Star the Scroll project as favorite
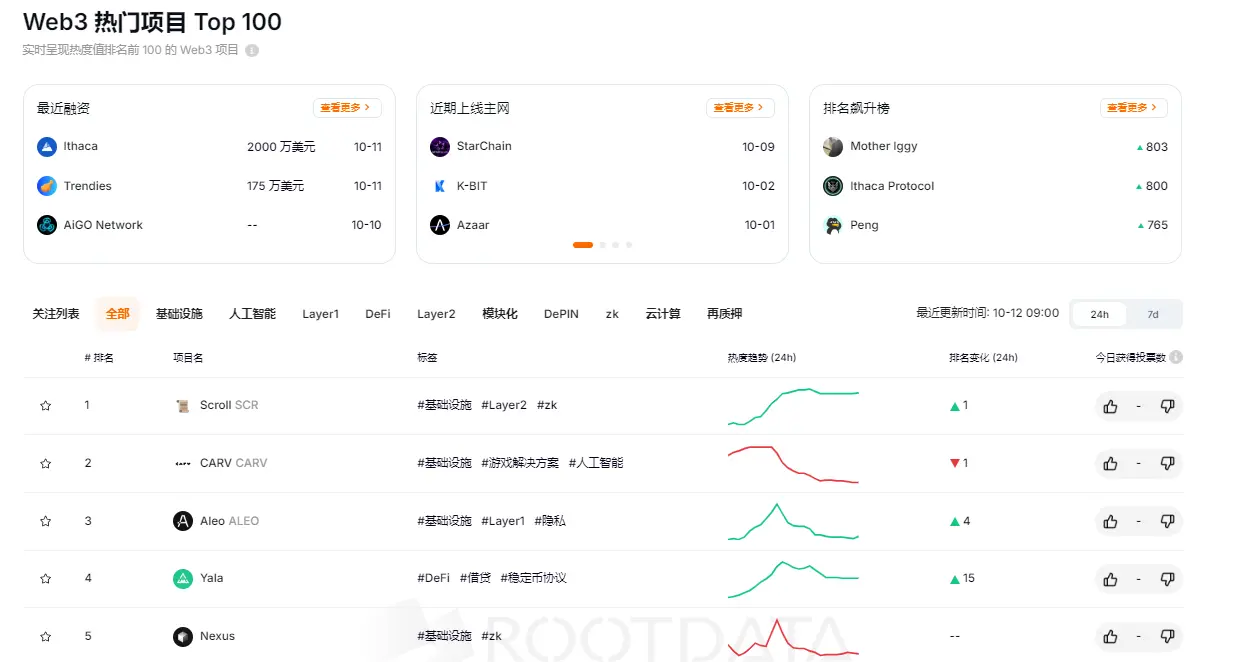Image resolution: width=1233 pixels, height=662 pixels. (x=45, y=405)
